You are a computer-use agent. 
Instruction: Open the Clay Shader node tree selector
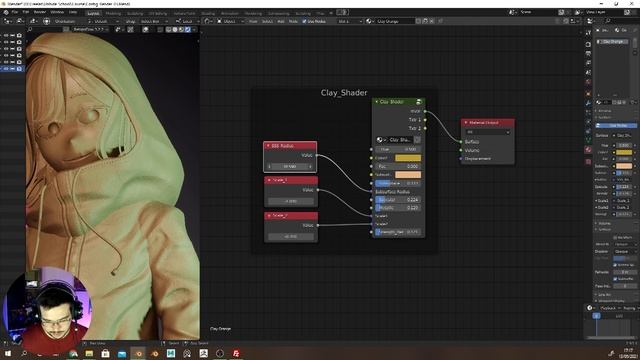380,140
